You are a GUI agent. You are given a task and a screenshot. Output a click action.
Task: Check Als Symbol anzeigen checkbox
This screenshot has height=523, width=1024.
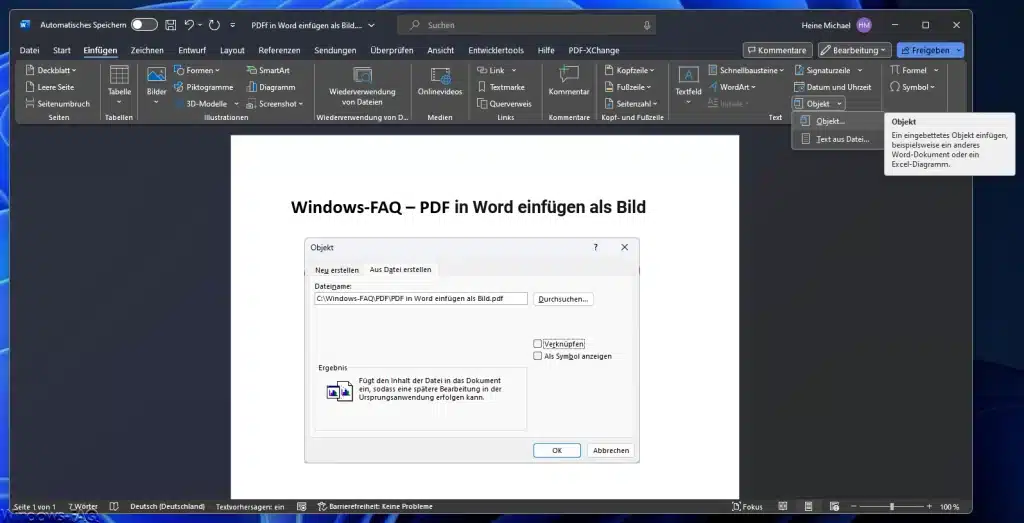tap(537, 357)
